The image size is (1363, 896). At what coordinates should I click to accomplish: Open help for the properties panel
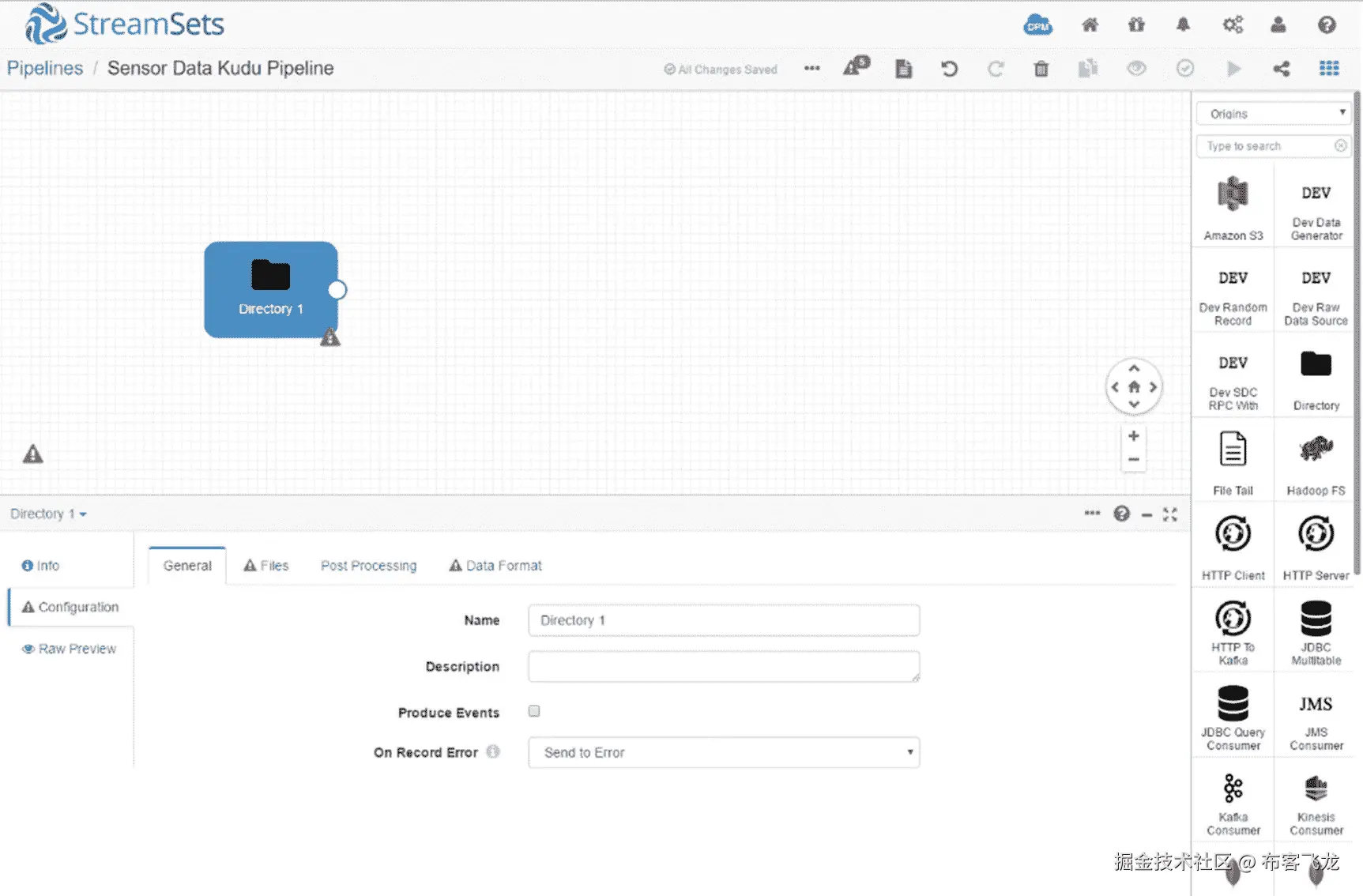point(1121,514)
